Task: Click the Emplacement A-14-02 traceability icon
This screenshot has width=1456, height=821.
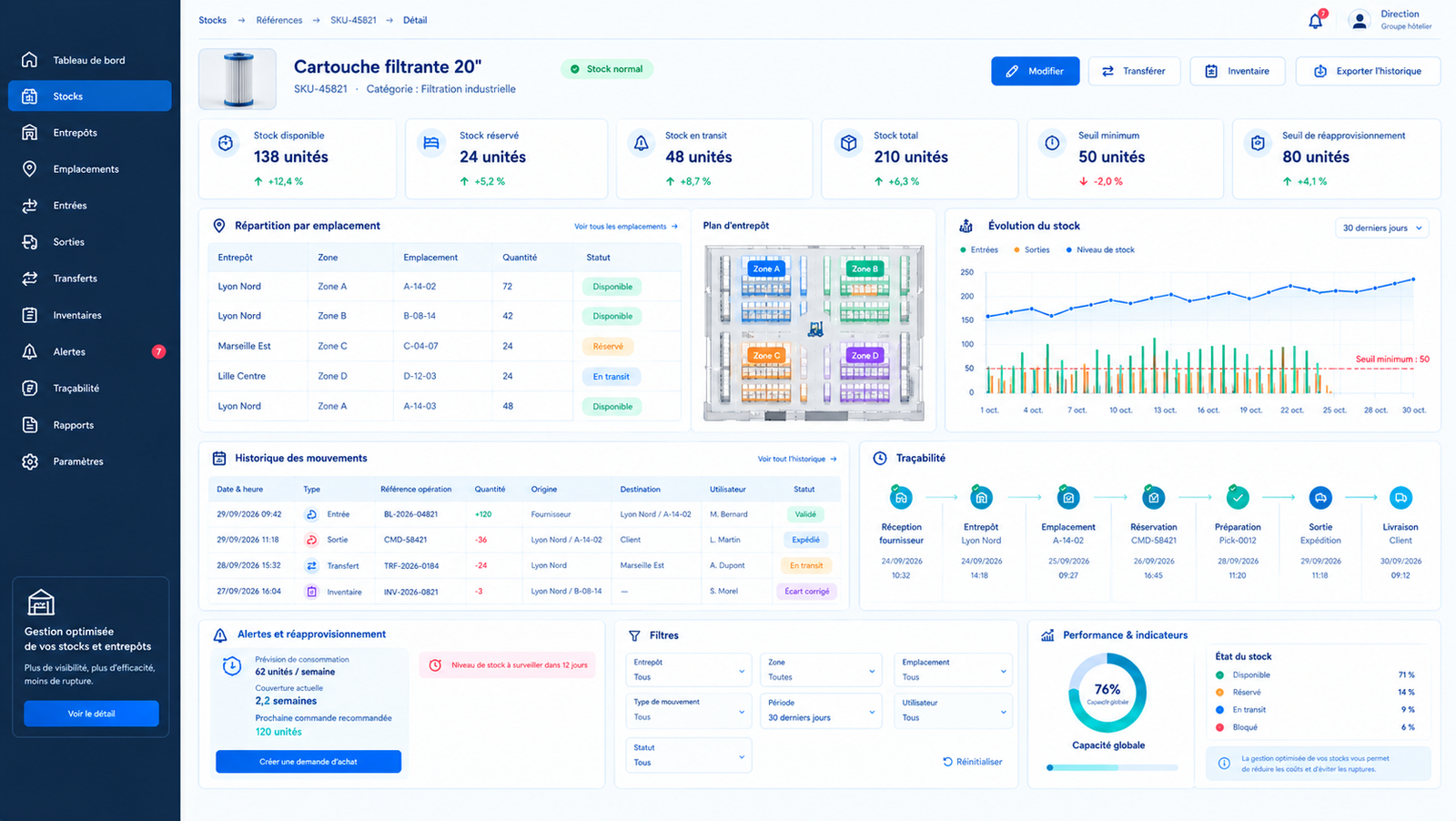Action: [x=1068, y=498]
